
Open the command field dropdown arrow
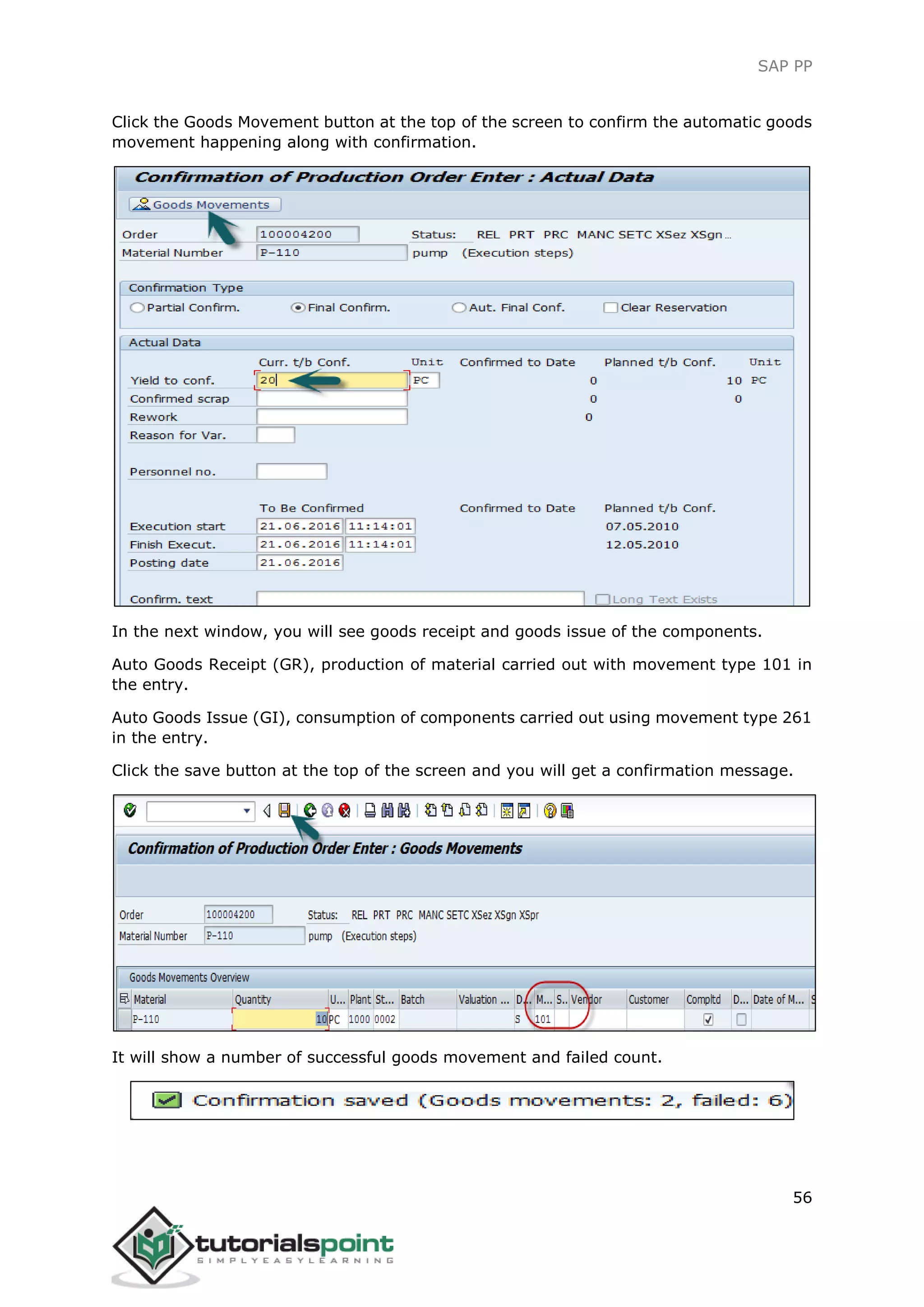[x=246, y=811]
